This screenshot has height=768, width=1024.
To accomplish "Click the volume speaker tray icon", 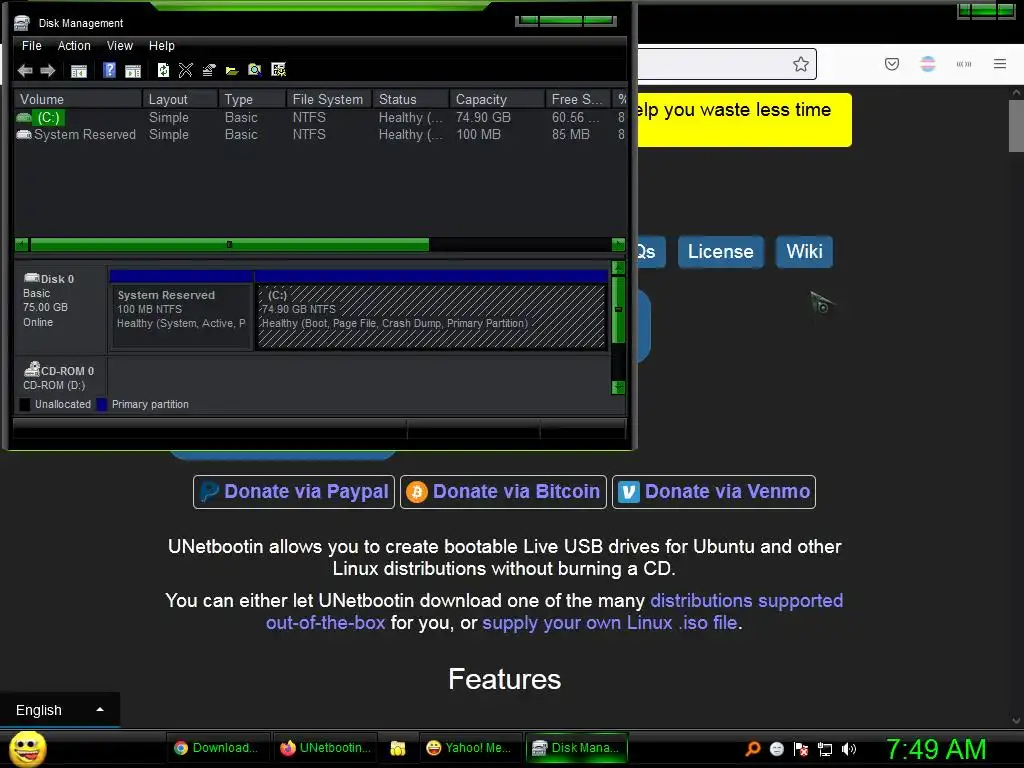I will (x=848, y=749).
